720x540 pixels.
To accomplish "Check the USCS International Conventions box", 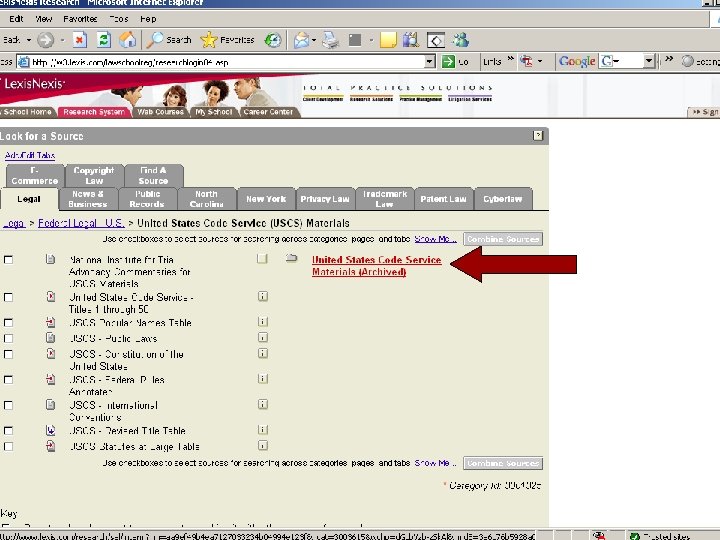I will 8,405.
